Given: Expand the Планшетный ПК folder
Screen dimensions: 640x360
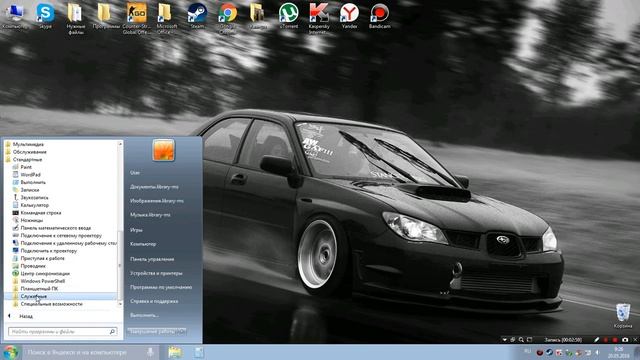Looking at the screenshot, I should pyautogui.click(x=39, y=289).
